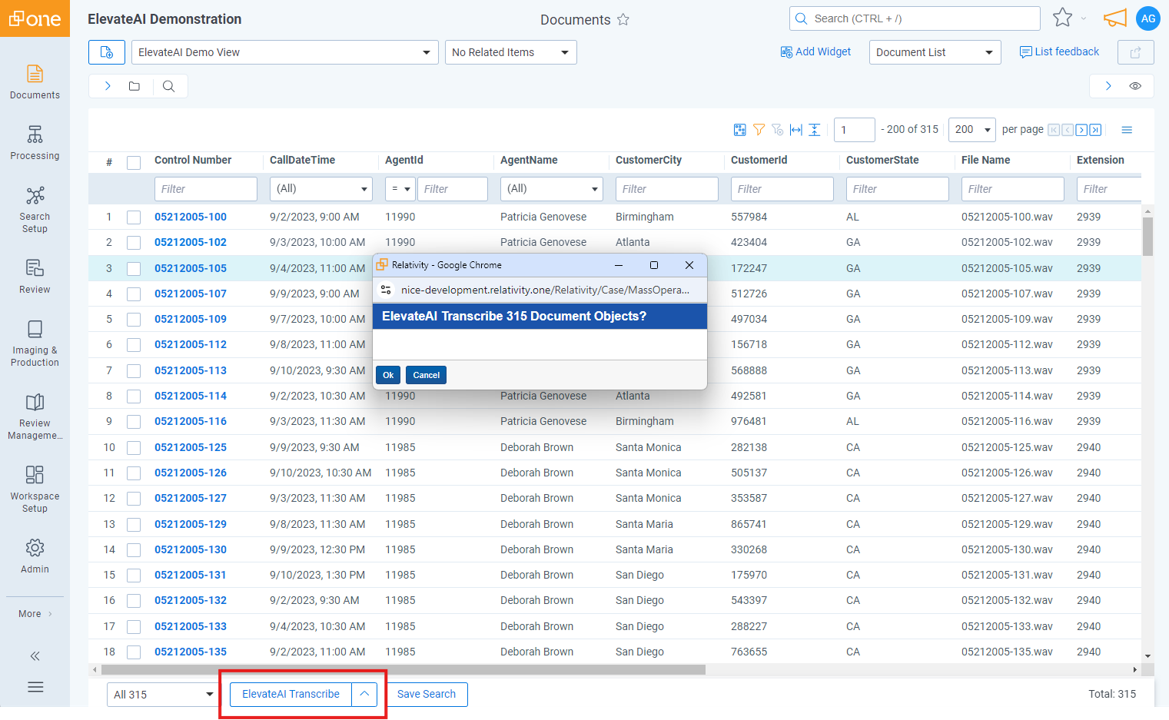Open the All 315 selection dropdown
The width and height of the screenshot is (1169, 720).
tap(163, 695)
